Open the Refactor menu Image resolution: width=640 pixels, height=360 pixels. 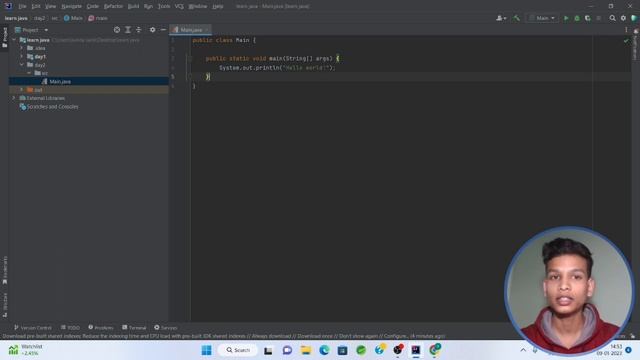tap(113, 7)
